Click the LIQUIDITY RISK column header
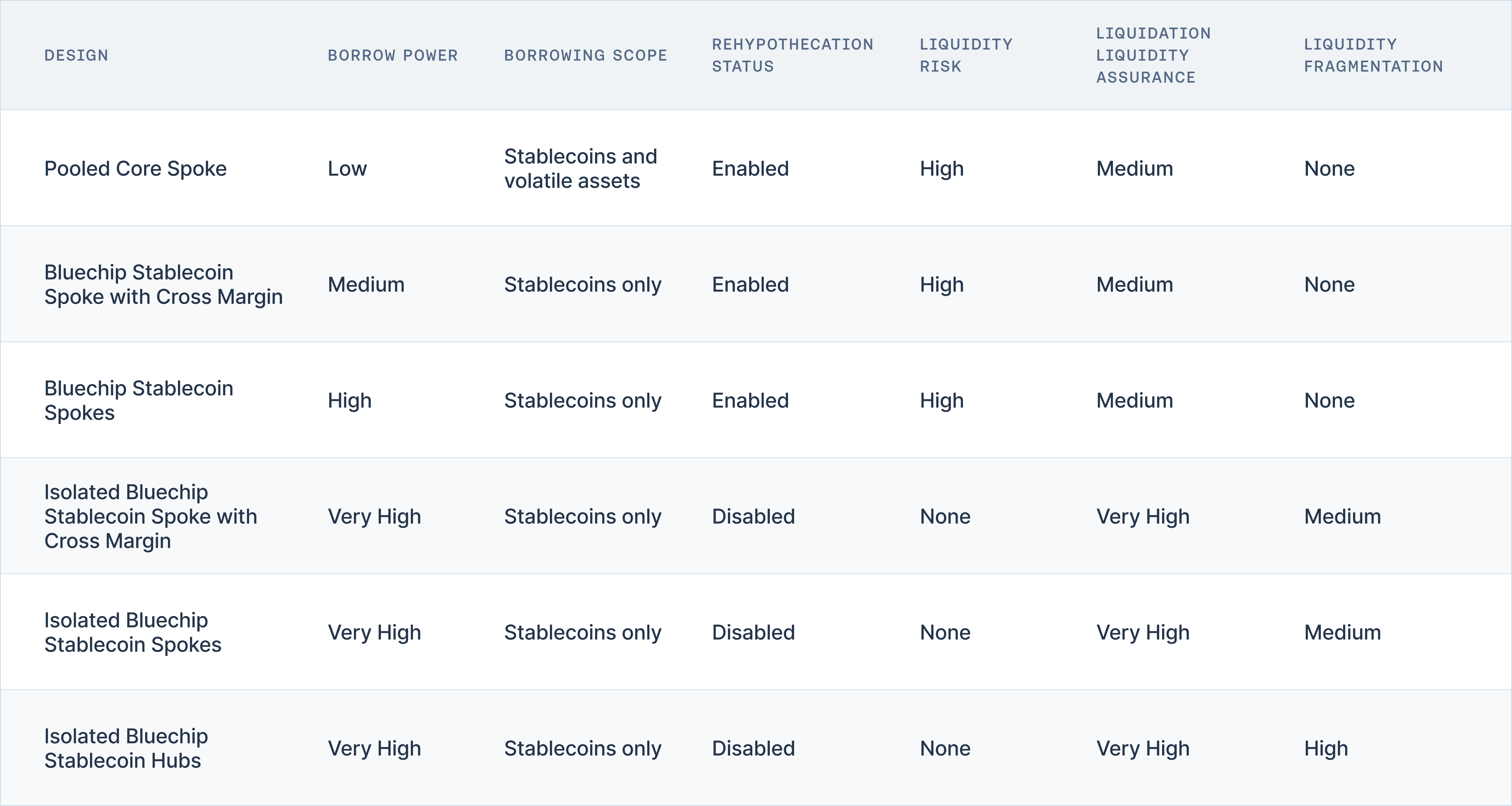Image resolution: width=1512 pixels, height=806 pixels. pyautogui.click(x=965, y=56)
